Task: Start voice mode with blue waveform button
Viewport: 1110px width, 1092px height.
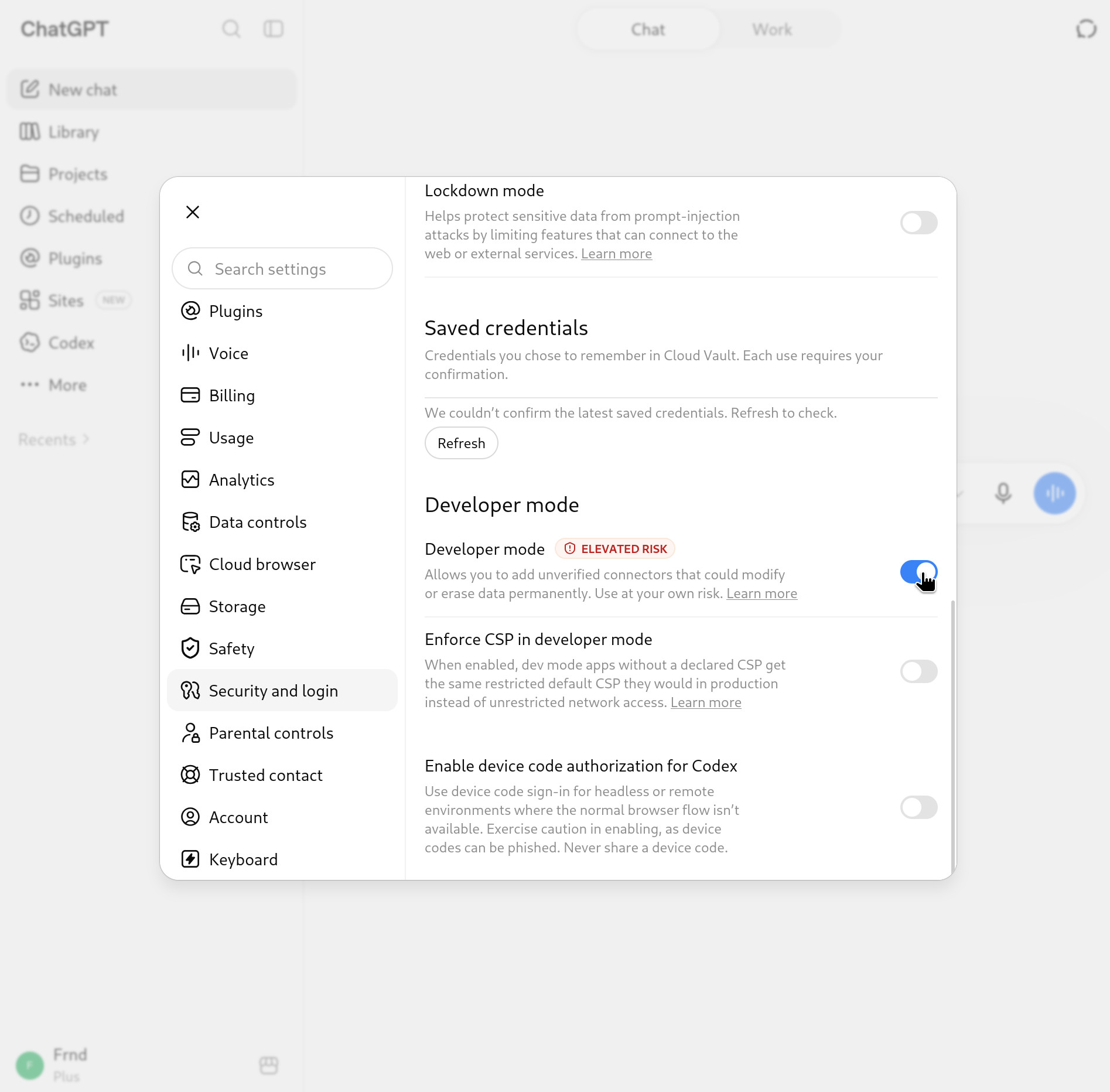Action: (x=1054, y=493)
